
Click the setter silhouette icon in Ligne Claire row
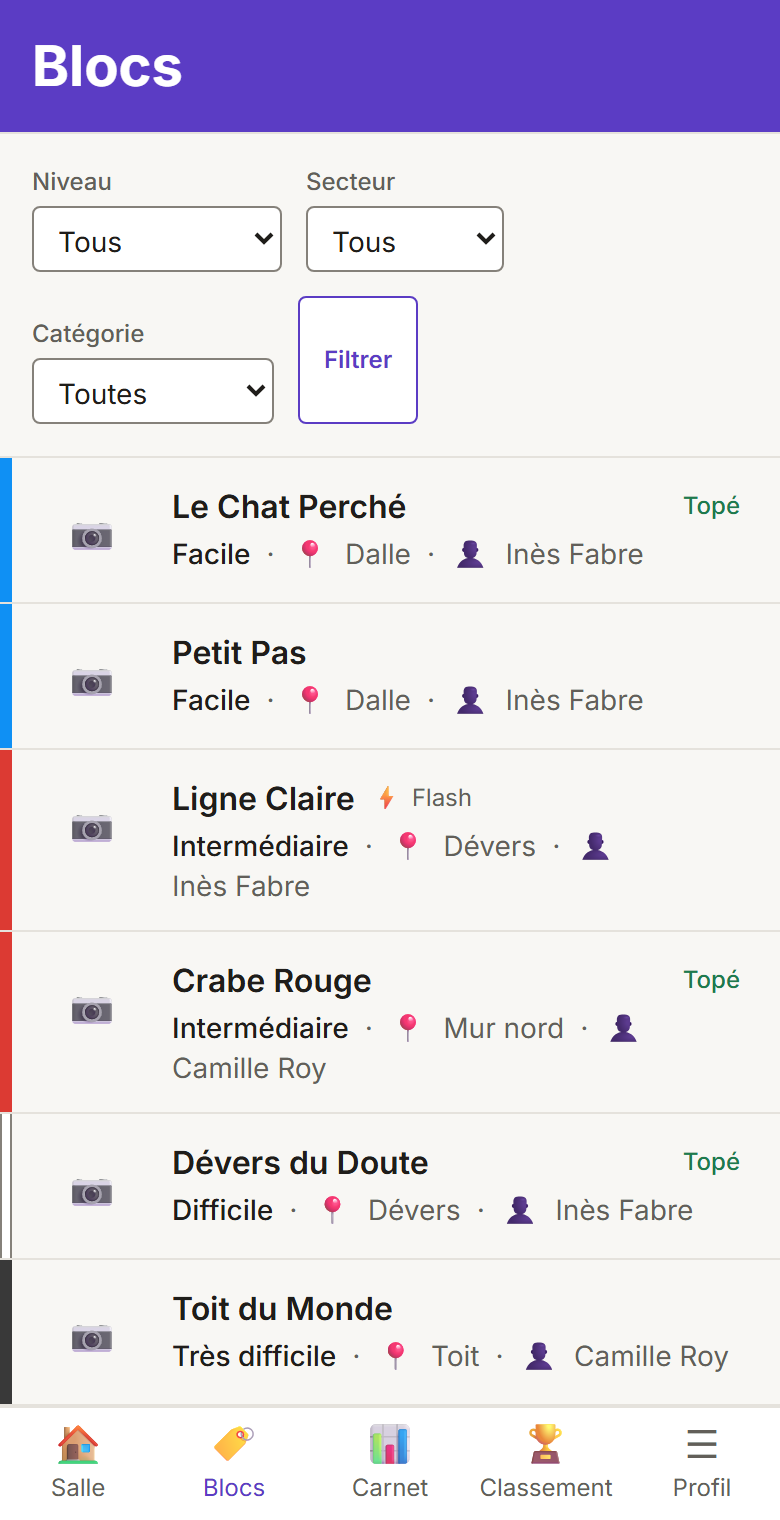[x=596, y=846]
